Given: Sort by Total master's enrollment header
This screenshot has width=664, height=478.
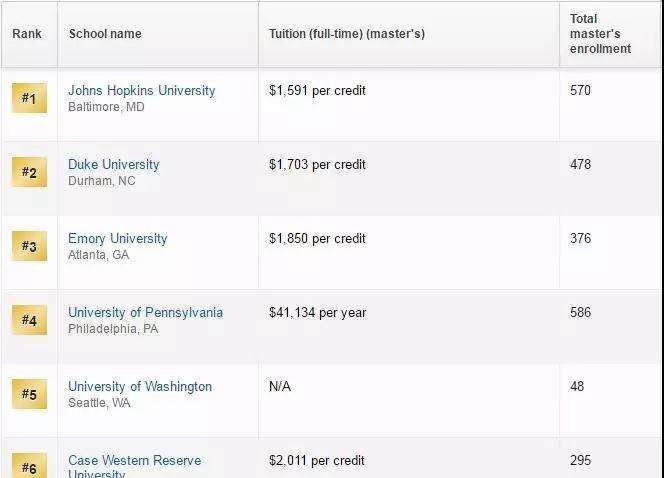Looking at the screenshot, I should coord(600,34).
